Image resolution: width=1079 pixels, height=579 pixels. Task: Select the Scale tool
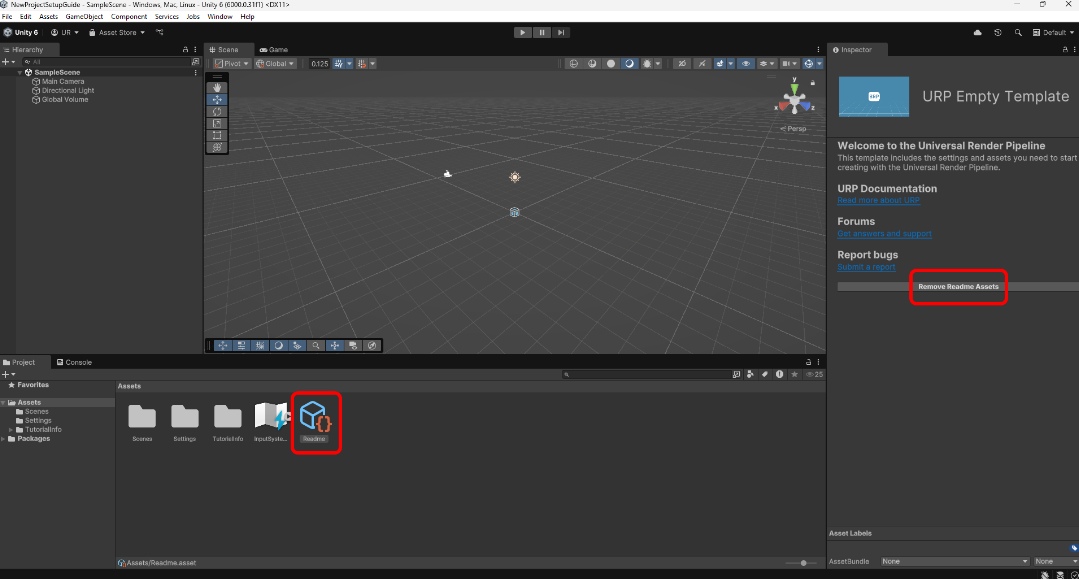[217, 123]
